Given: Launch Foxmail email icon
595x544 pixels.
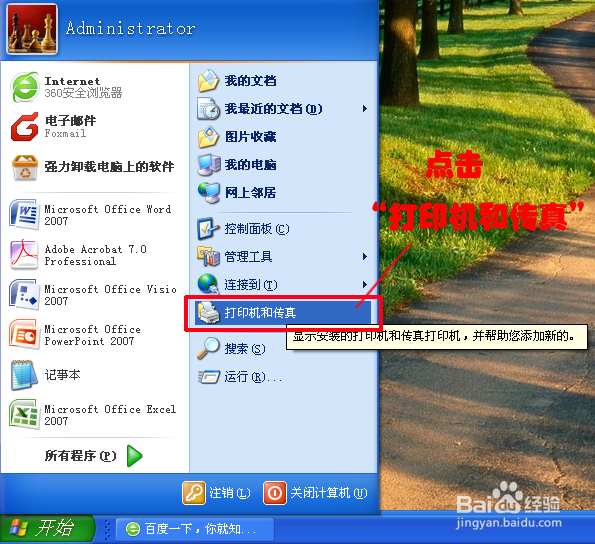Looking at the screenshot, I should pyautogui.click(x=25, y=127).
